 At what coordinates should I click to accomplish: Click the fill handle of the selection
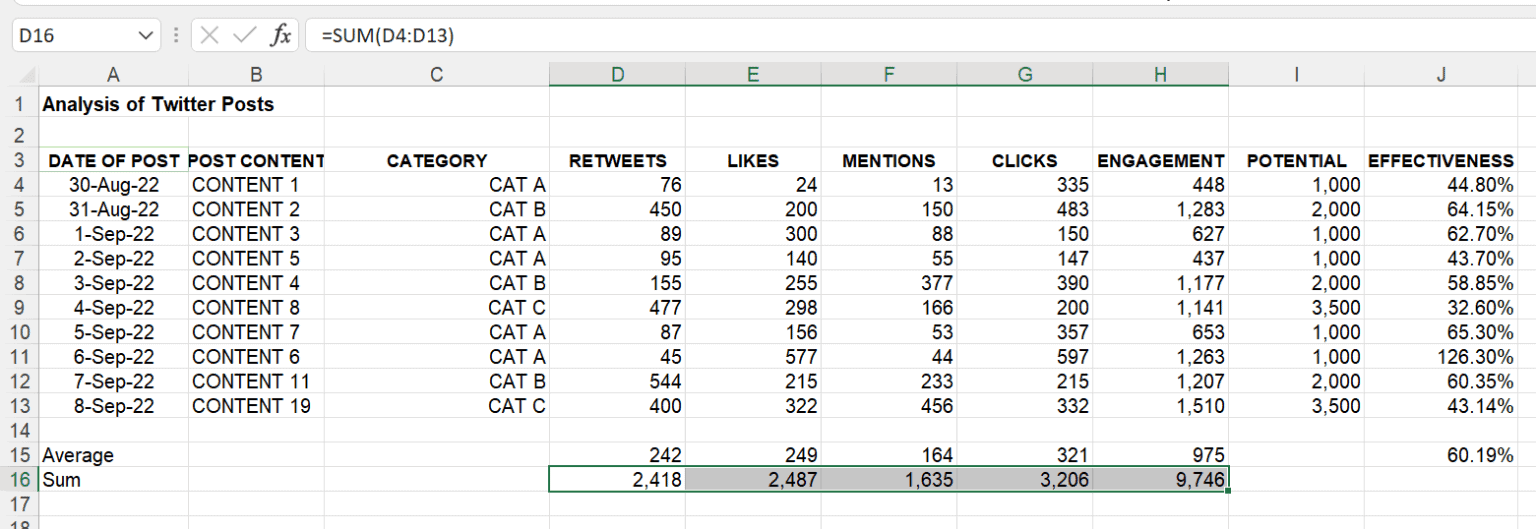click(x=1227, y=490)
